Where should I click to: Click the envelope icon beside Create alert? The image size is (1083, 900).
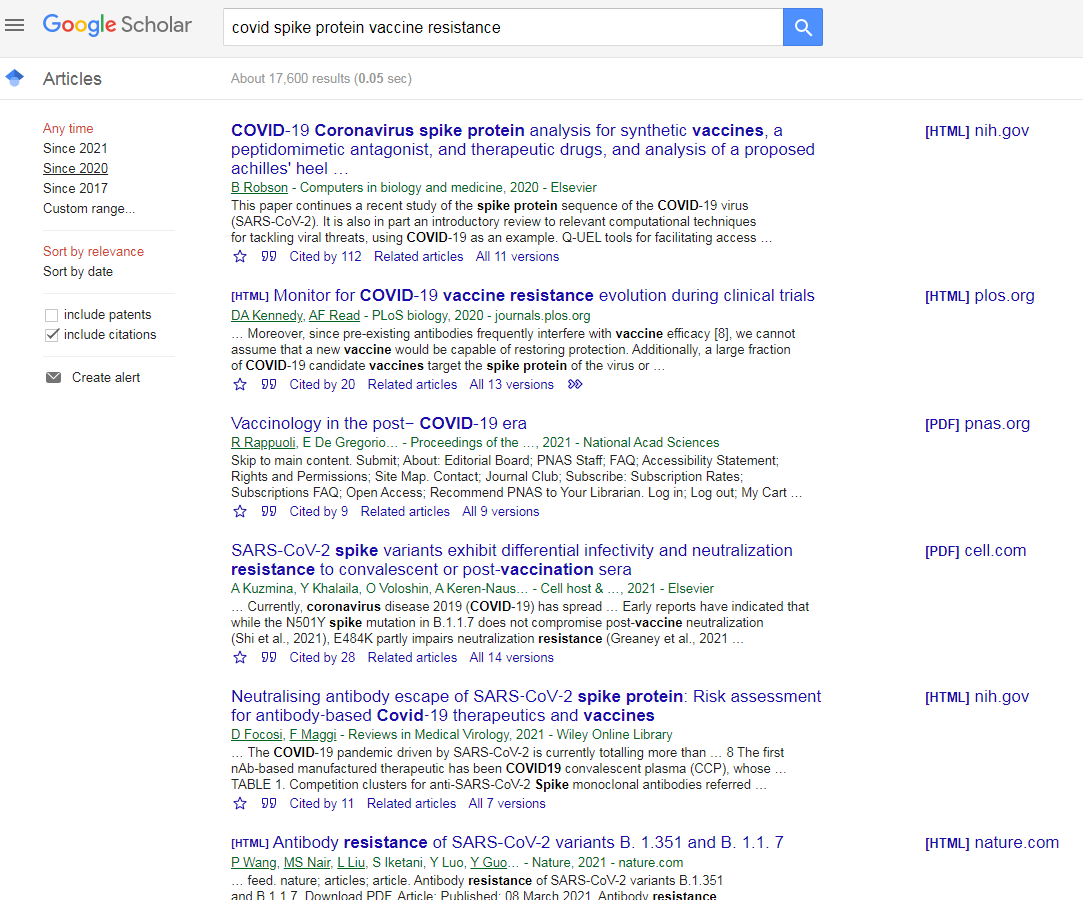tap(53, 377)
